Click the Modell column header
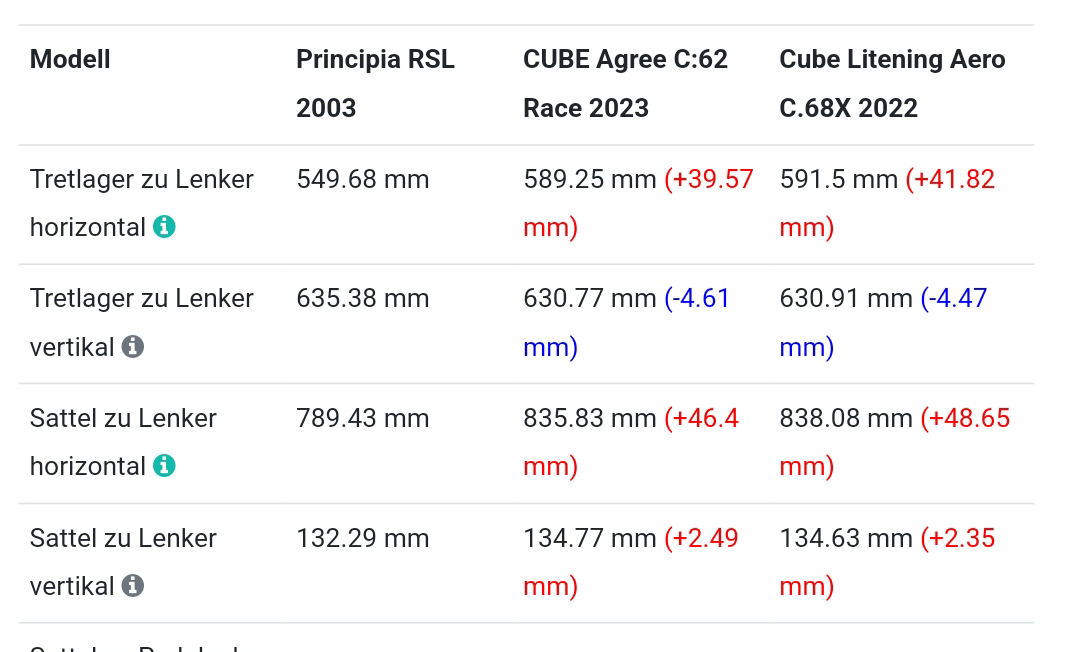The image size is (1066, 652). (70, 60)
